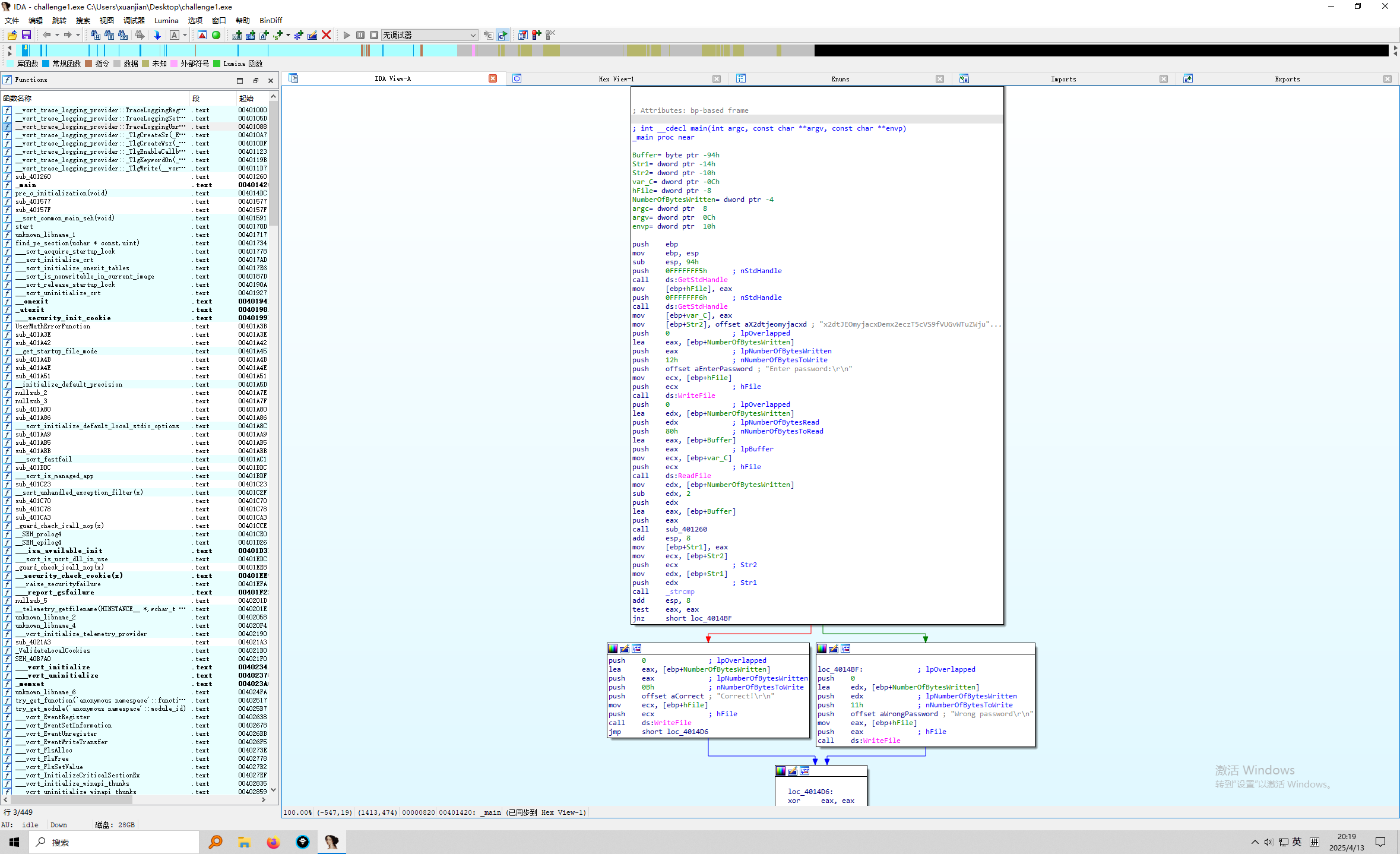
Task: Click the create code item icon
Action: (237, 35)
